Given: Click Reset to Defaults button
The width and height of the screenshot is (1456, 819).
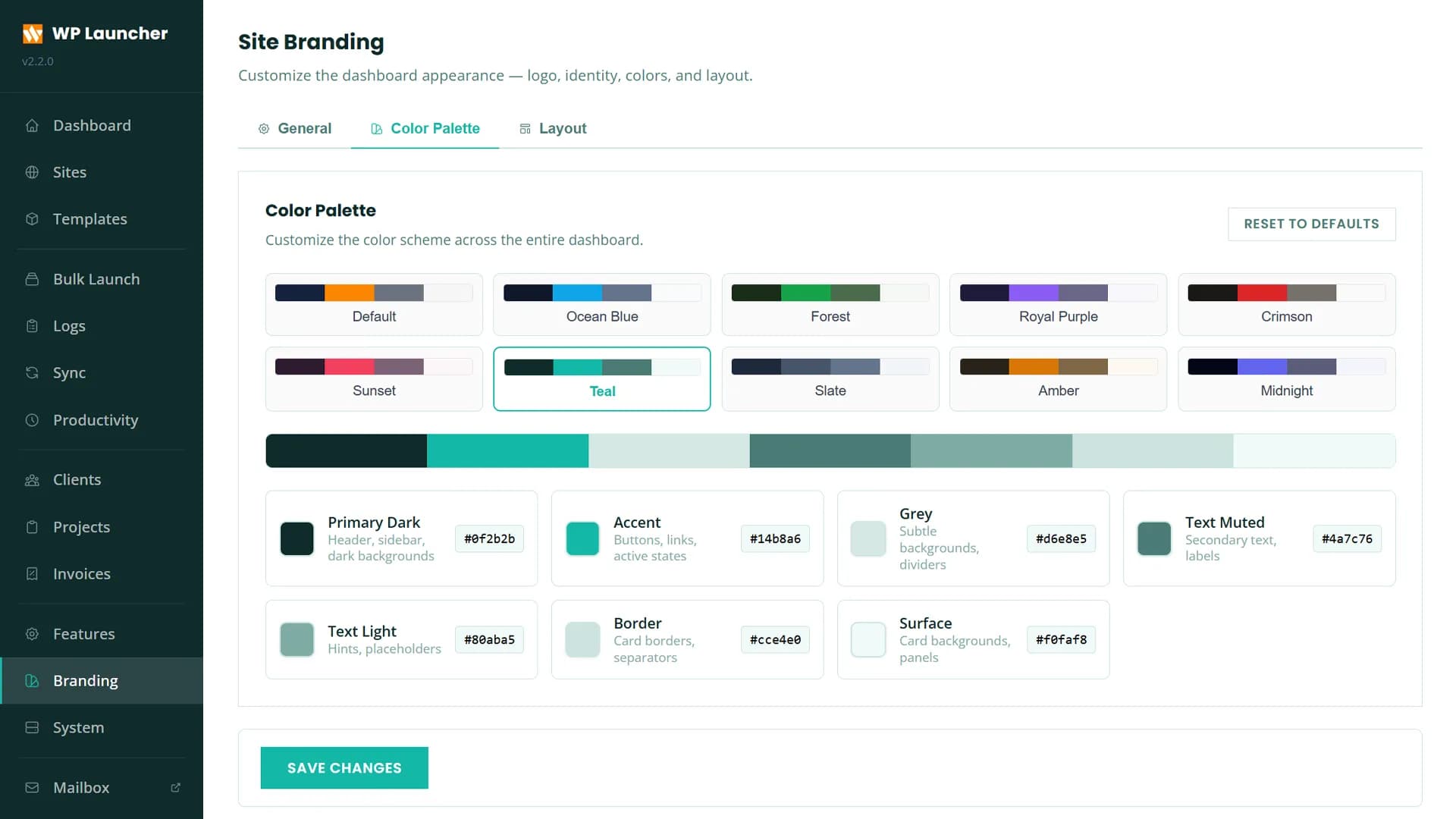Looking at the screenshot, I should tap(1311, 224).
